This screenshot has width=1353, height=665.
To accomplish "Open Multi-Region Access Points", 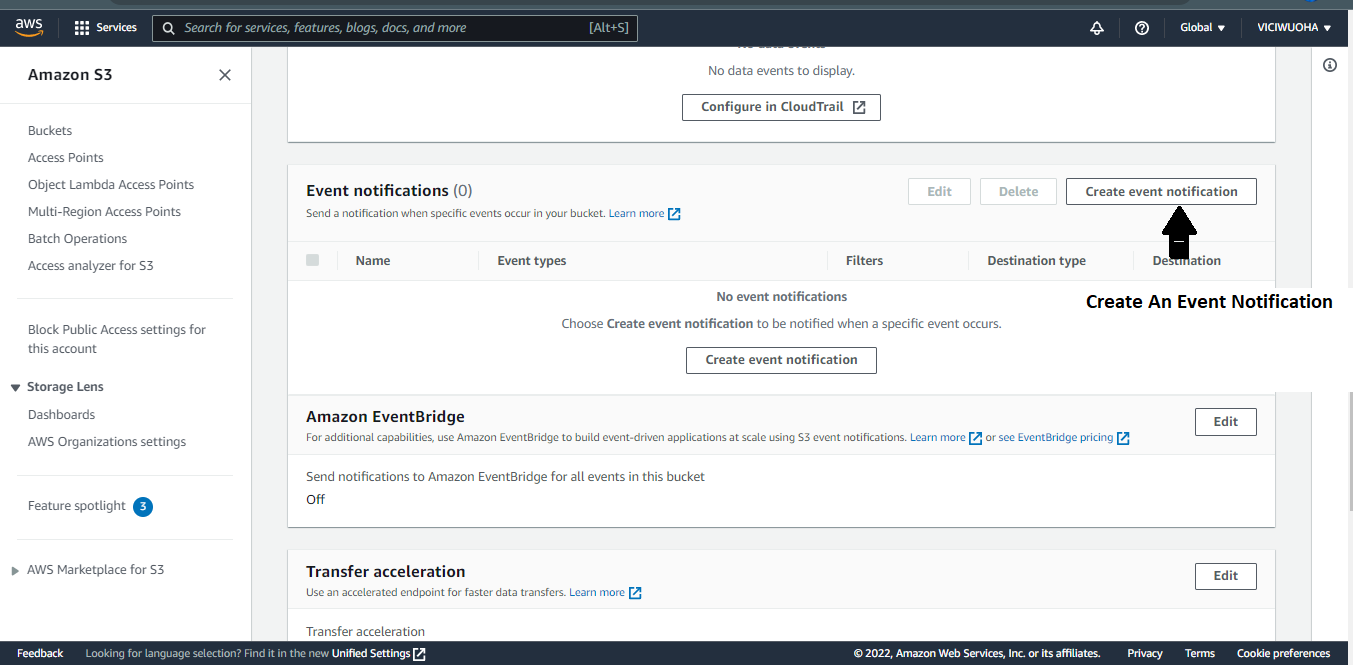I will (x=104, y=212).
